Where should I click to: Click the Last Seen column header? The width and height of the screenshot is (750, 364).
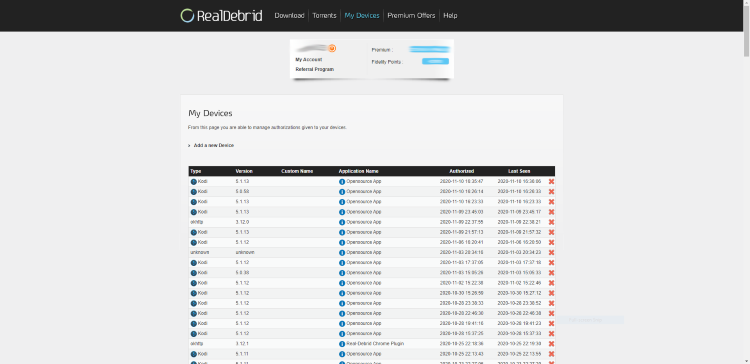point(519,171)
